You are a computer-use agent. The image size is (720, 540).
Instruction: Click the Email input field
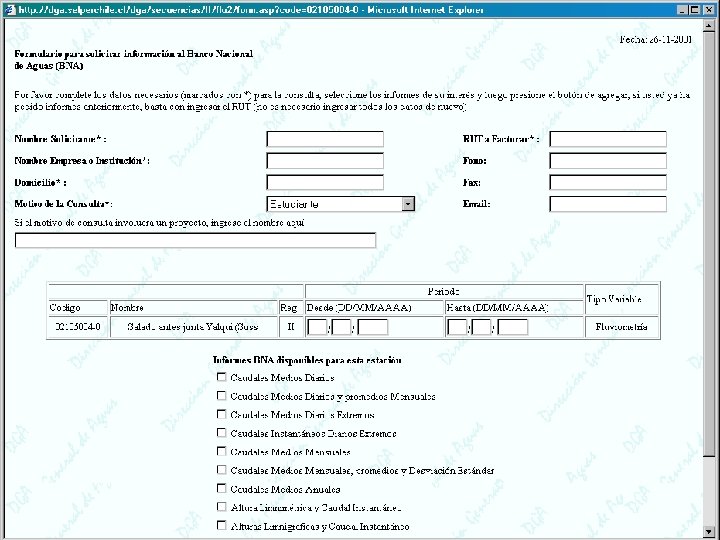[608, 204]
